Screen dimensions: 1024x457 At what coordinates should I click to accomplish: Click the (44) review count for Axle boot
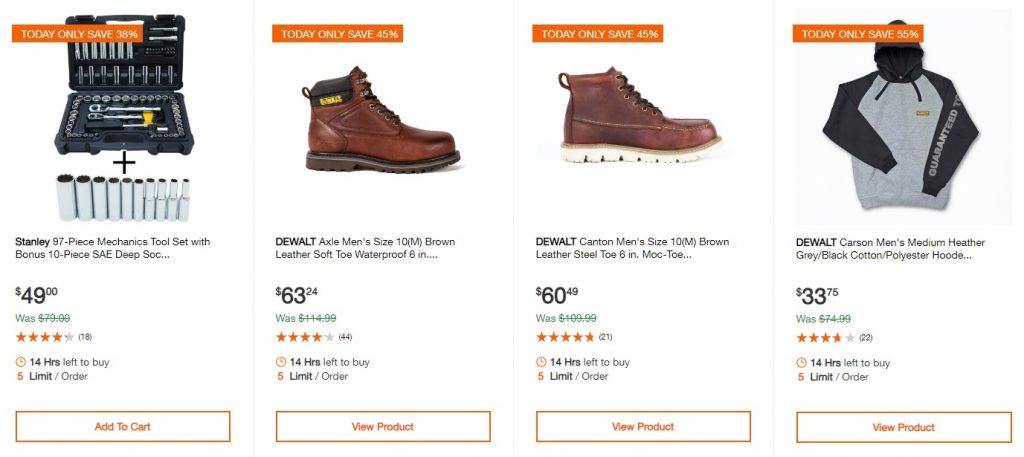pyautogui.click(x=345, y=337)
